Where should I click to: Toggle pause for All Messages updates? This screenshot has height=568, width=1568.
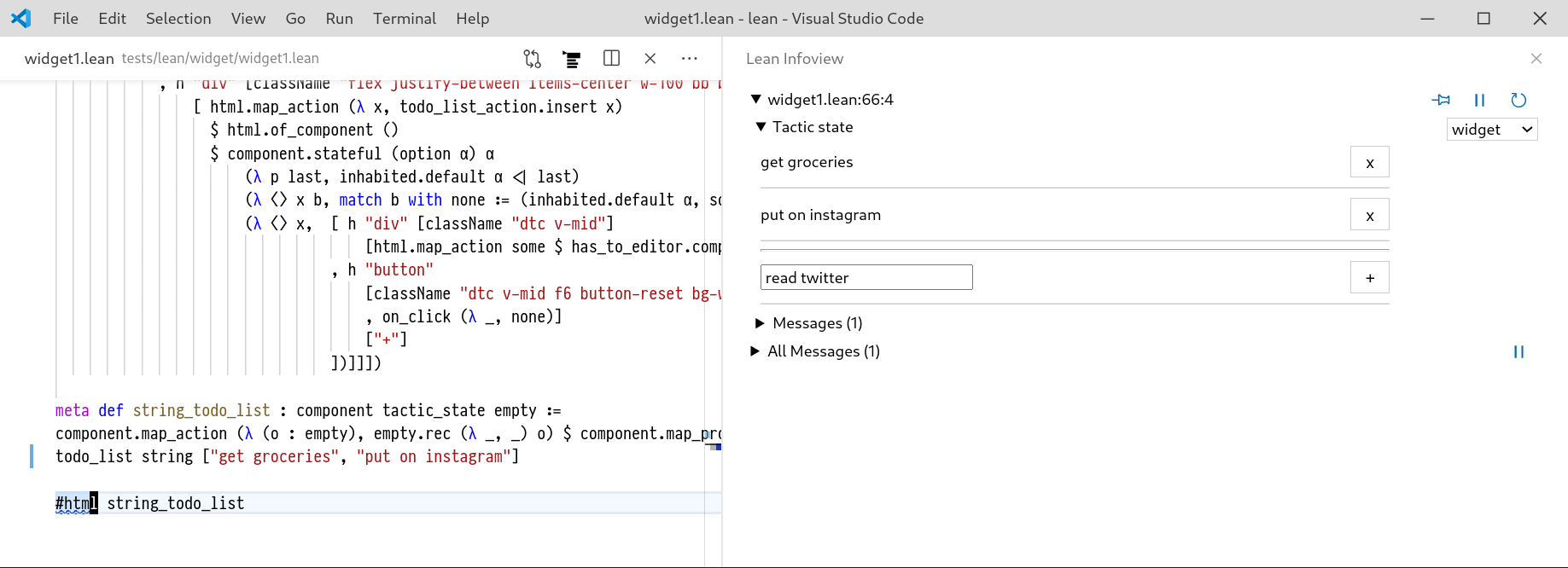(x=1518, y=352)
